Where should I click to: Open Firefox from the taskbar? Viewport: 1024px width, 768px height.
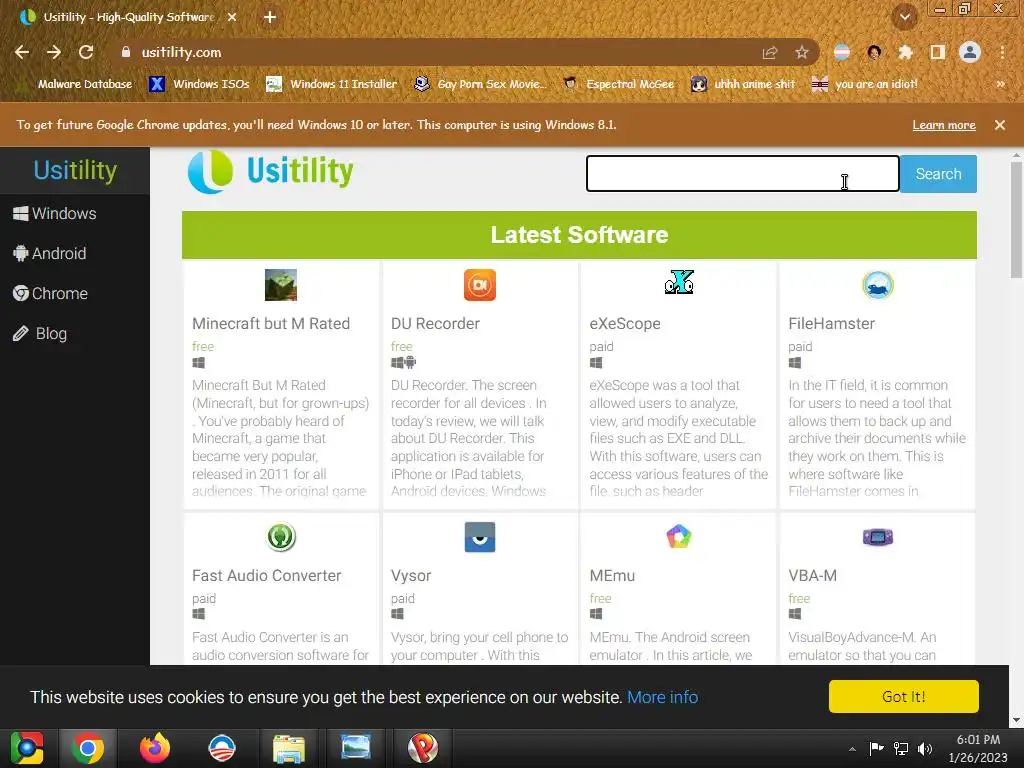click(x=155, y=748)
